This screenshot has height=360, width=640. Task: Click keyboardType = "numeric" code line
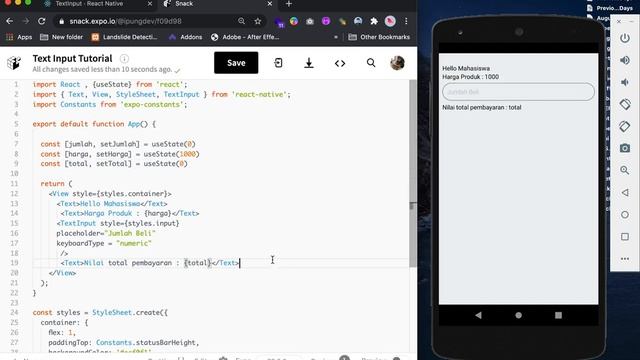pos(104,243)
